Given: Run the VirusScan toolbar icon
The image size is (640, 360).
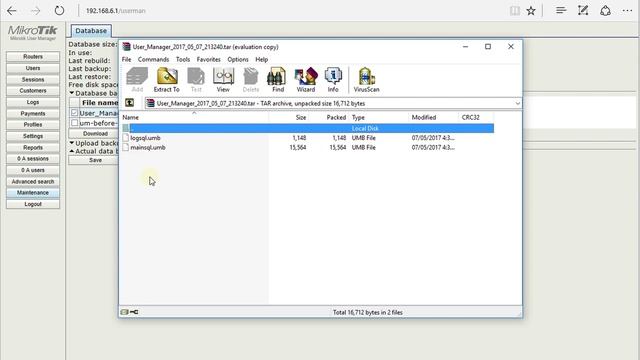Looking at the screenshot, I should point(366,80).
